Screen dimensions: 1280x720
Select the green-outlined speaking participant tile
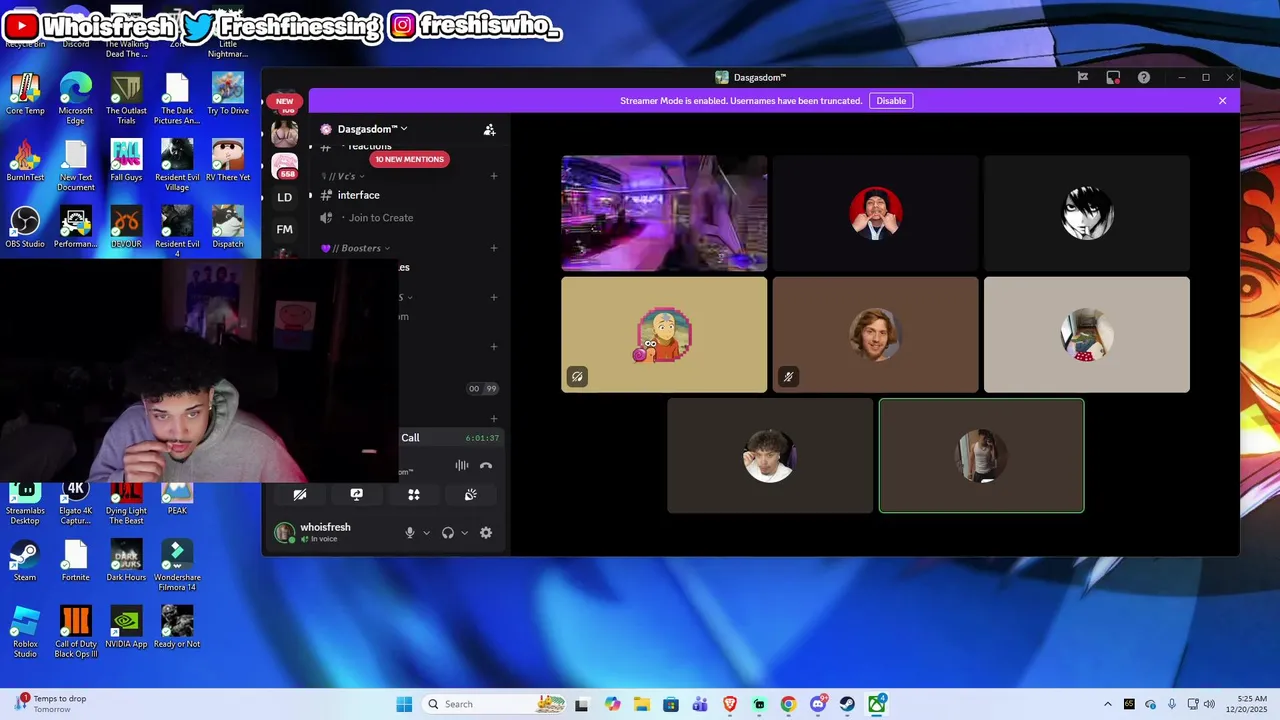[x=981, y=456]
